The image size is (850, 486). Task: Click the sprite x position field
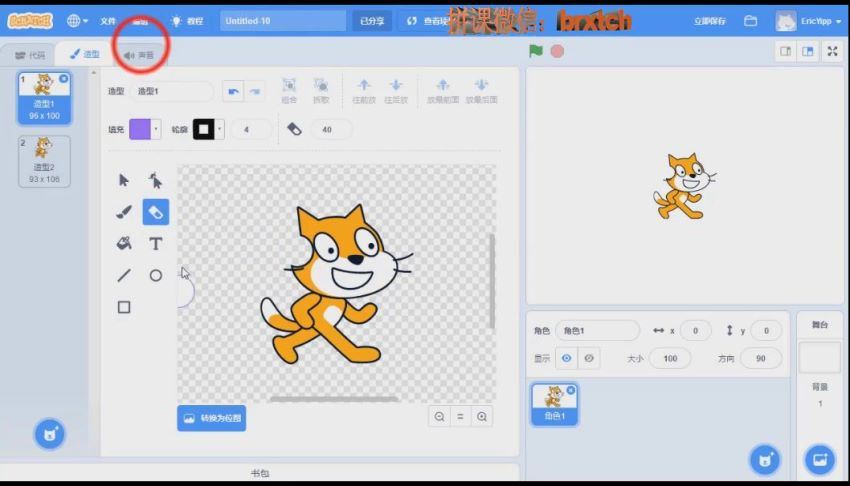[695, 331]
